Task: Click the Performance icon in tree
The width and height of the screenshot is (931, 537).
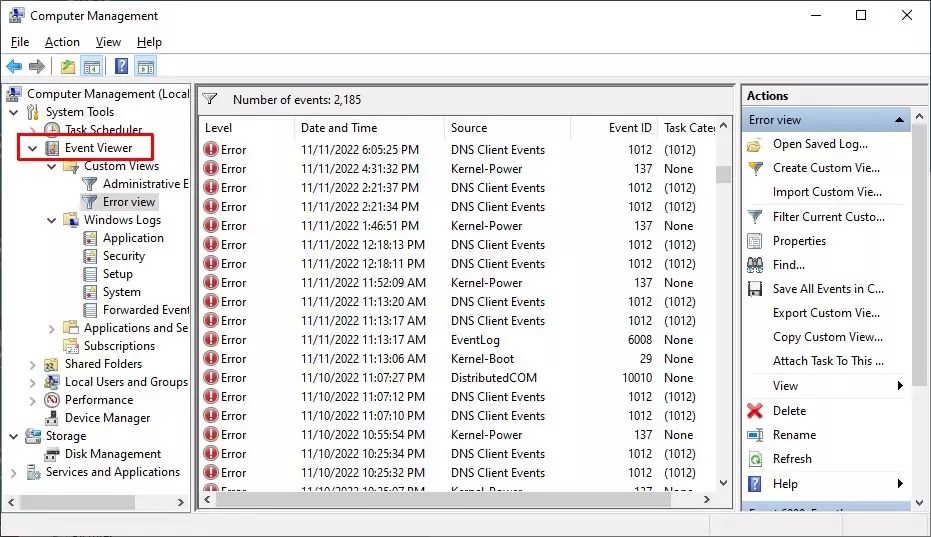Action: 52,400
